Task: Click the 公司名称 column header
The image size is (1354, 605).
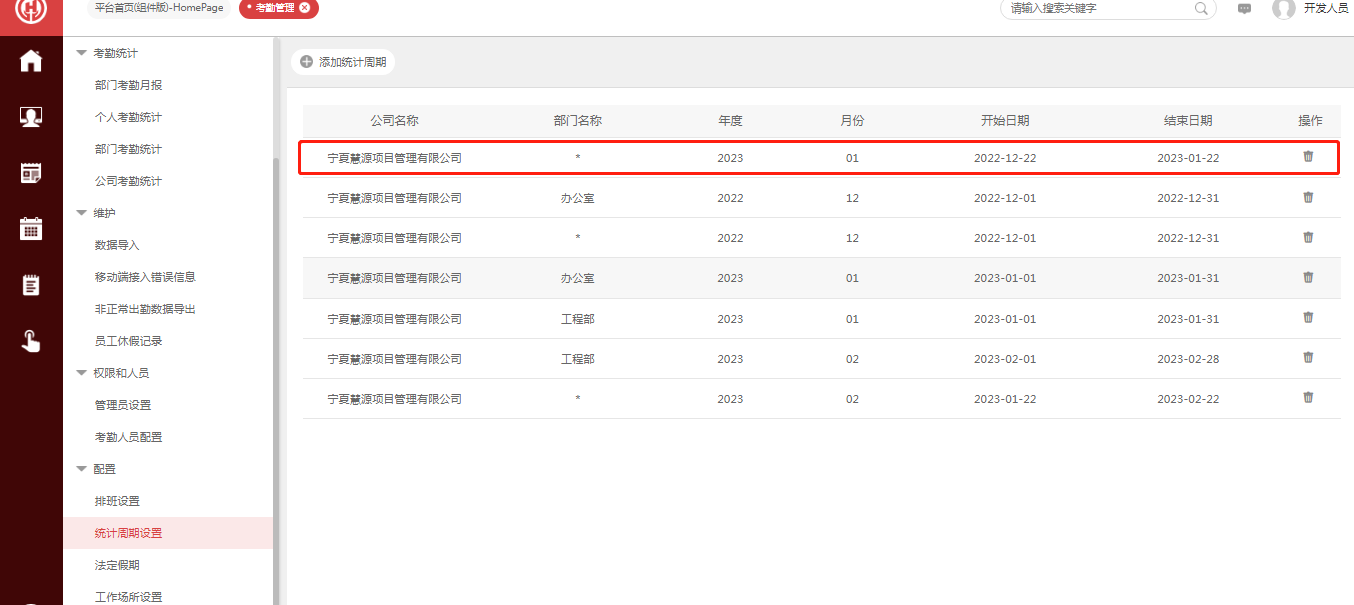Action: coord(394,121)
